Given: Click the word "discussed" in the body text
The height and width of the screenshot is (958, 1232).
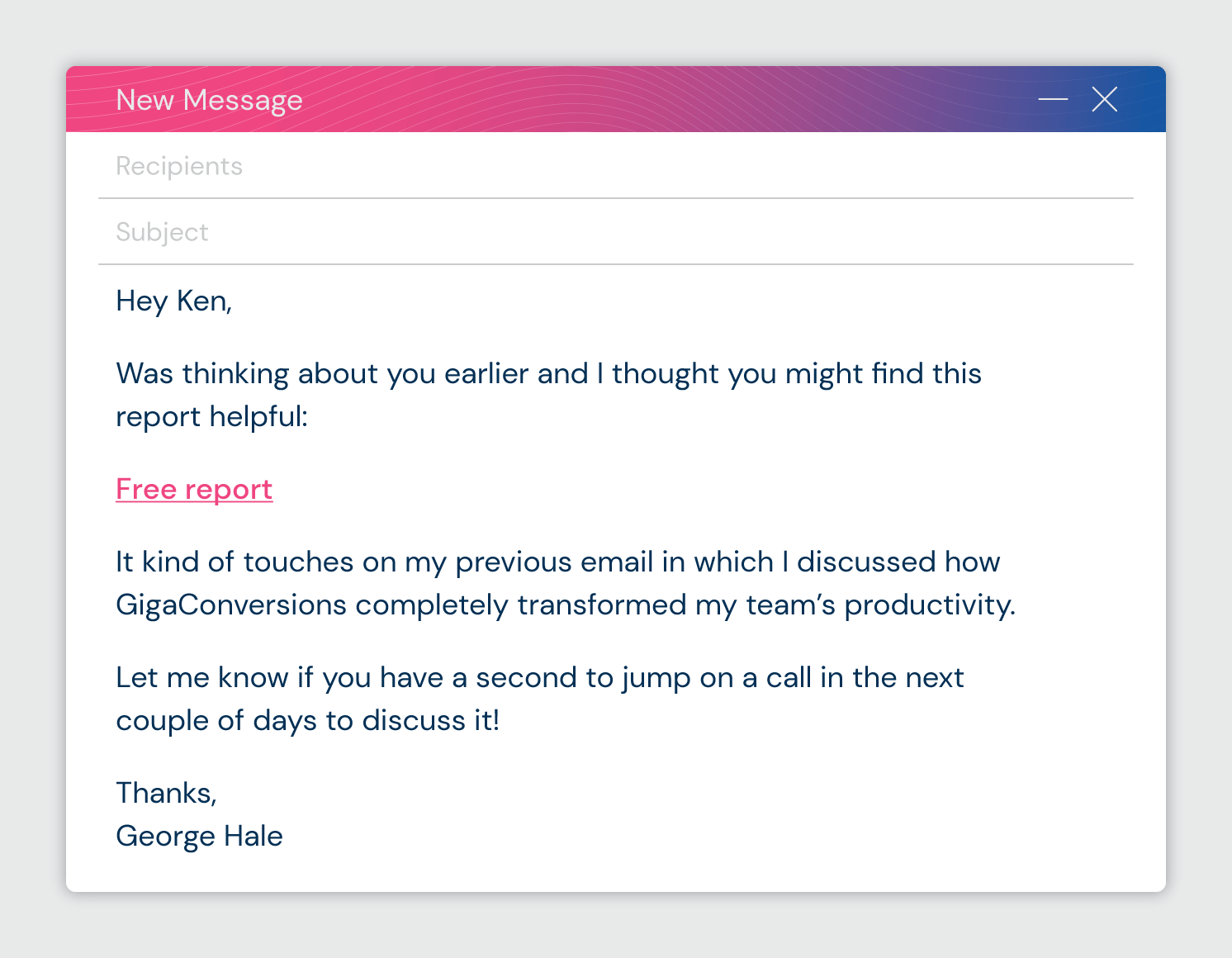Looking at the screenshot, I should [866, 562].
